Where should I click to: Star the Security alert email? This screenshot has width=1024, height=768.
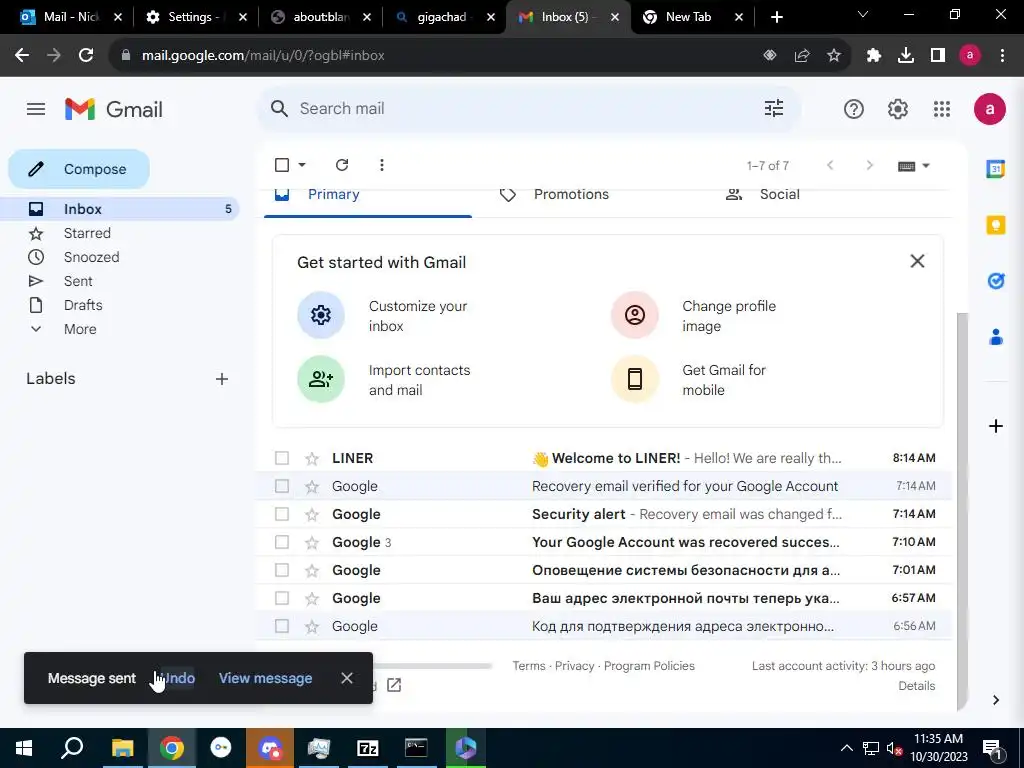312,515
